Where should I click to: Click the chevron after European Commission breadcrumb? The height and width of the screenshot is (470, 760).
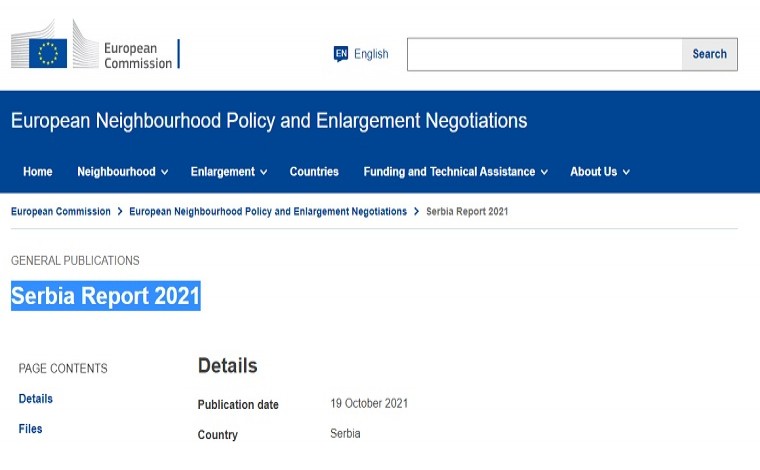coord(120,211)
